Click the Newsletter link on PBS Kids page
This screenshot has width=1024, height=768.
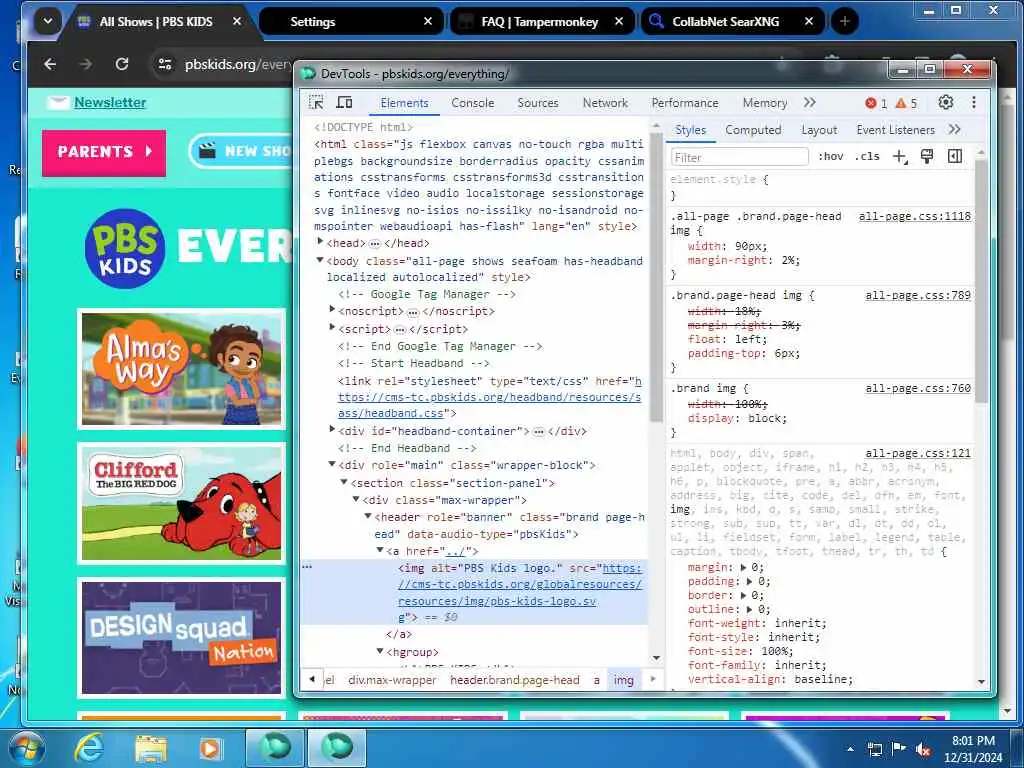(110, 103)
